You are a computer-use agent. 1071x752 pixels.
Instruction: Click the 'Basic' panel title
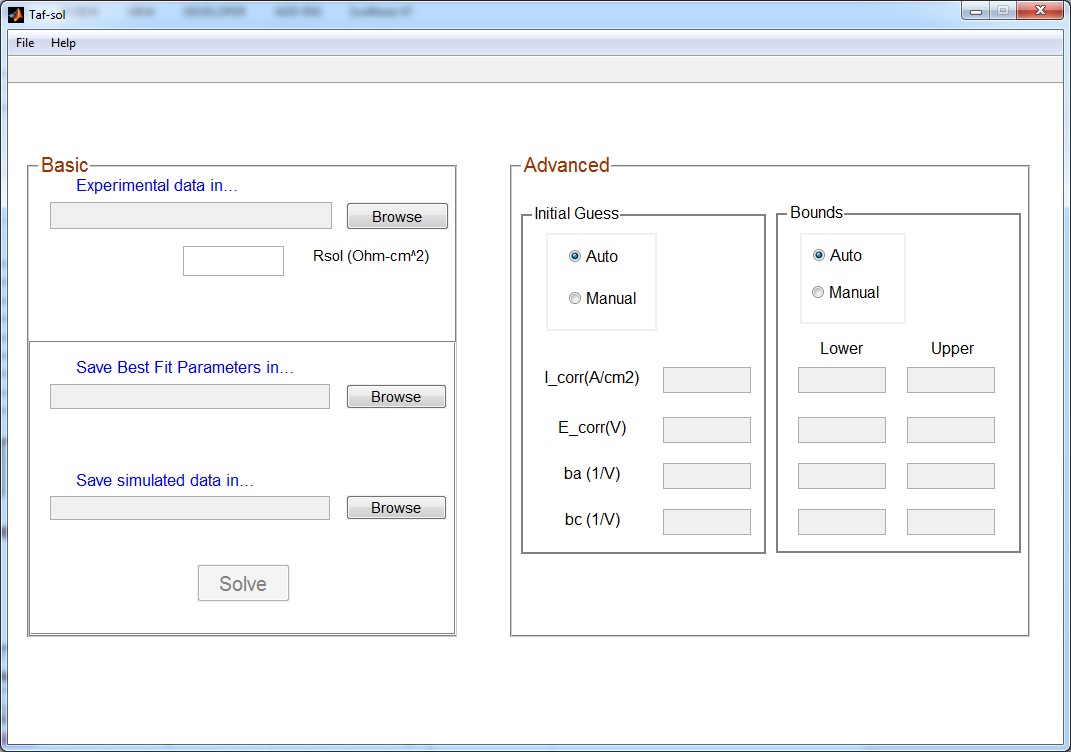[x=64, y=165]
